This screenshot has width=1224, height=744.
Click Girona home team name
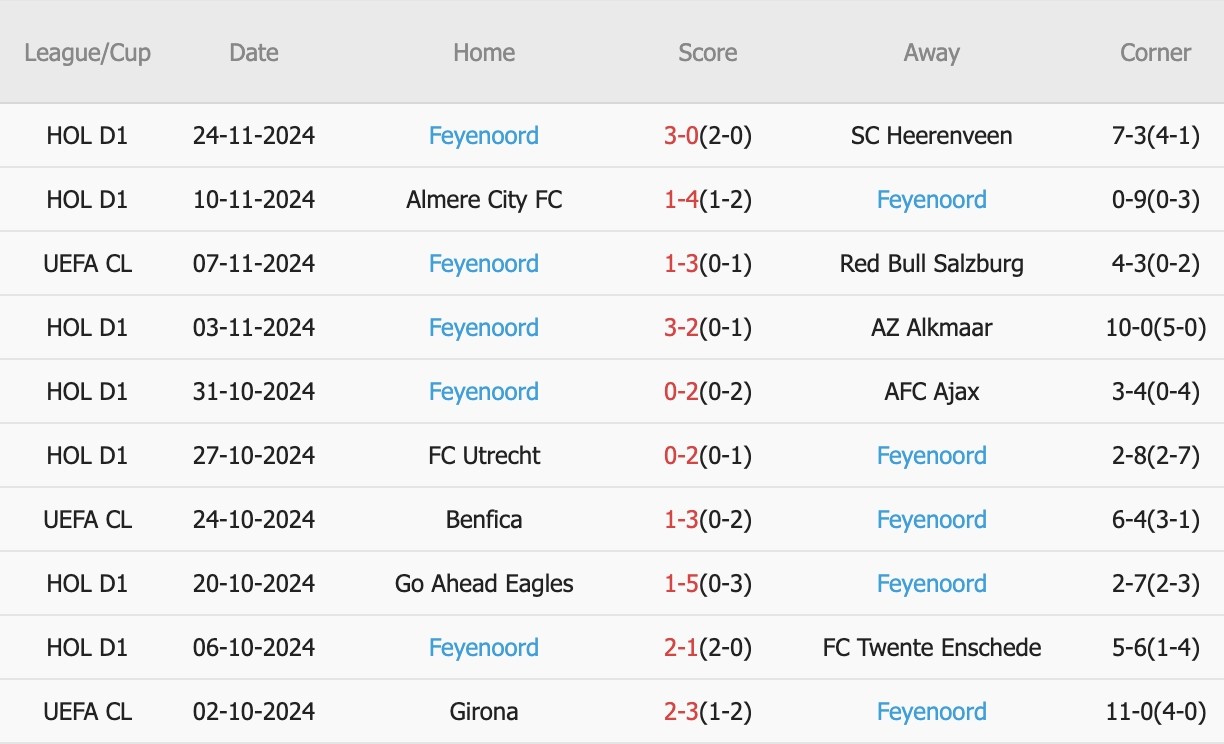pos(484,712)
